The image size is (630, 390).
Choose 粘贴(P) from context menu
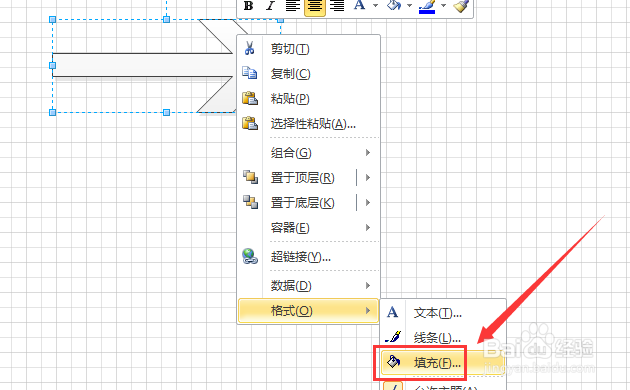pos(308,99)
